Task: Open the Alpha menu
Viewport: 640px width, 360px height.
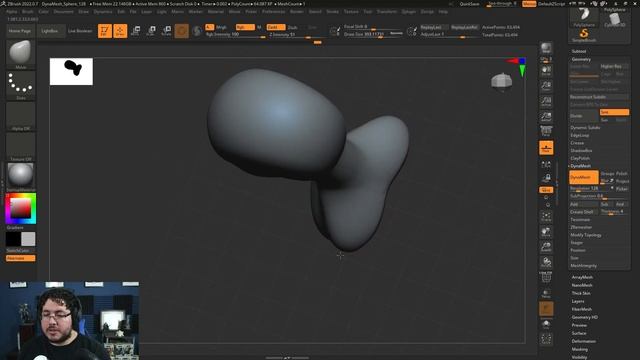Action: [x=11, y=11]
